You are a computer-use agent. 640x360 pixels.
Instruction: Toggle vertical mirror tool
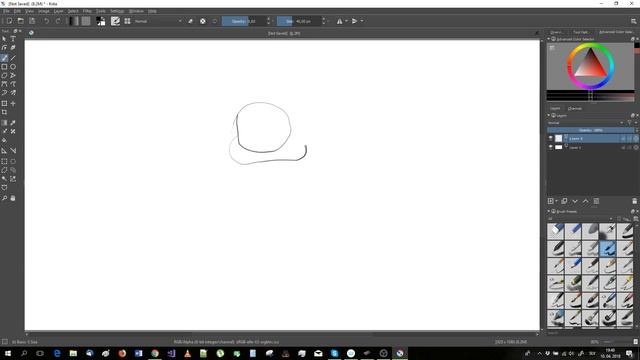click(x=354, y=21)
